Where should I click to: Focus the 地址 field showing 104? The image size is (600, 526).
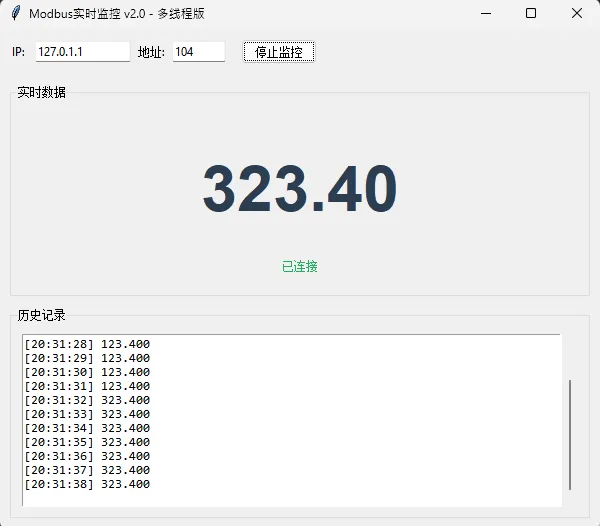[198, 52]
